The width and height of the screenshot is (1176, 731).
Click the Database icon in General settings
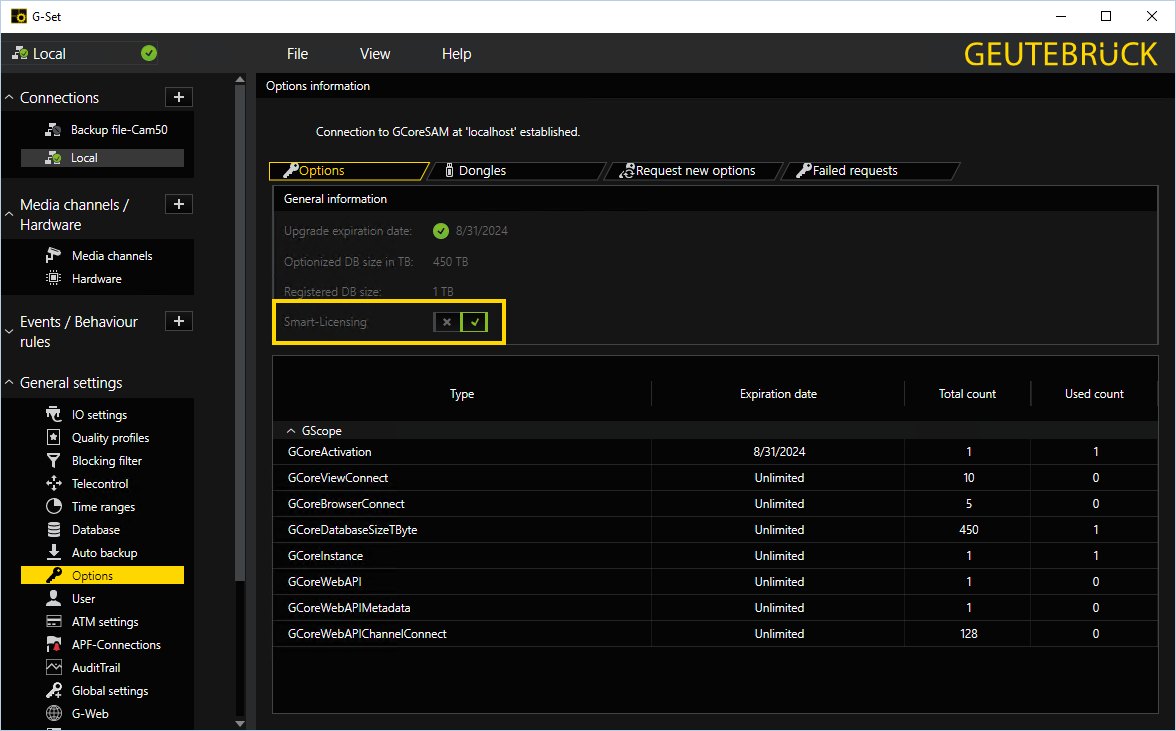[x=54, y=530]
